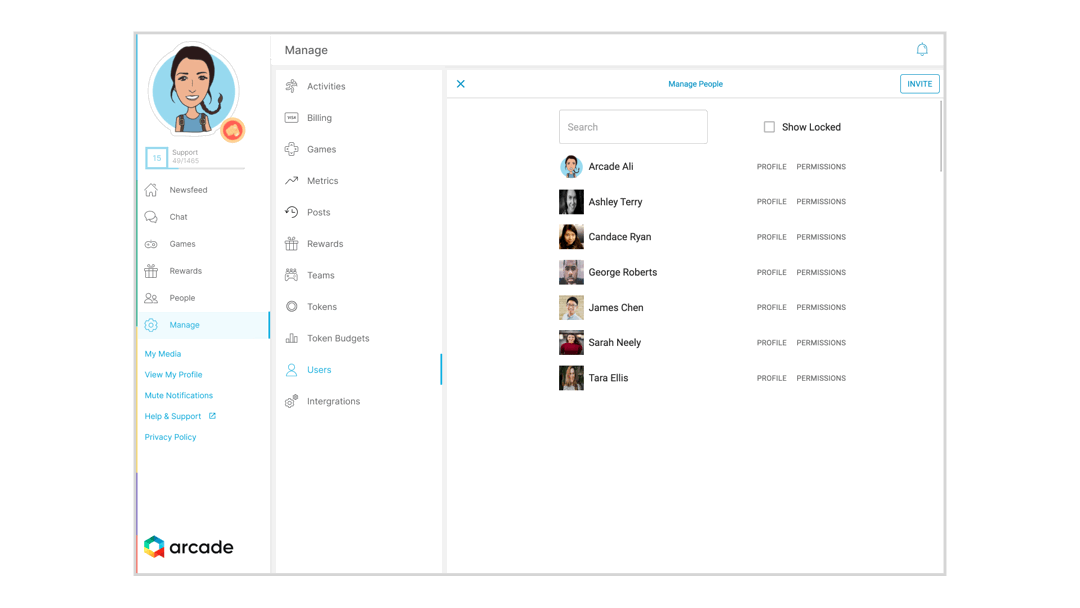1080x608 pixels.
Task: Click the Billing card icon
Action: pyautogui.click(x=291, y=118)
